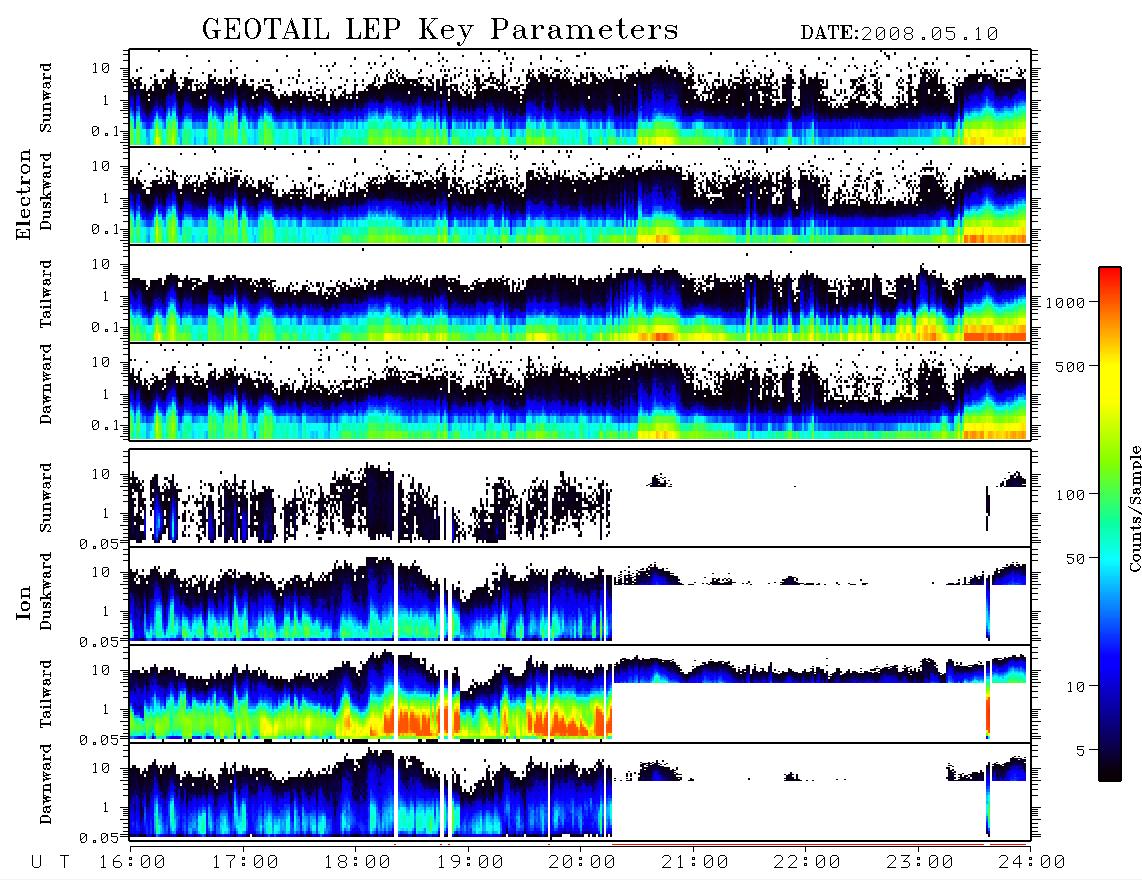Viewport: 1142px width, 880px height.
Task: Click the Electron Duskward spectrogram panel
Action: point(580,195)
